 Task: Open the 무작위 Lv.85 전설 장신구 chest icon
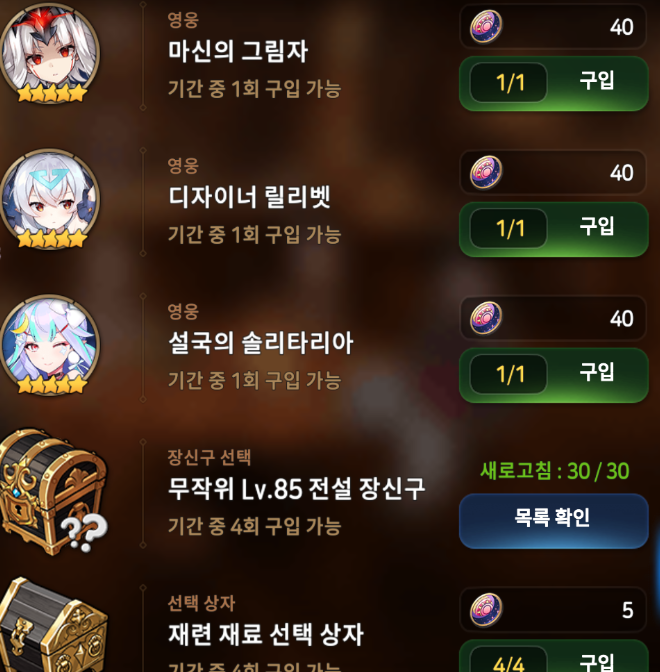pos(54,491)
